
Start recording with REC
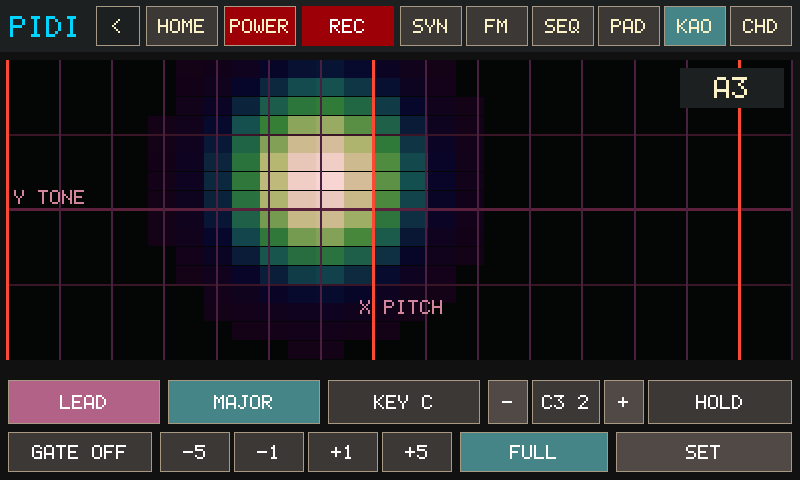pos(347,26)
